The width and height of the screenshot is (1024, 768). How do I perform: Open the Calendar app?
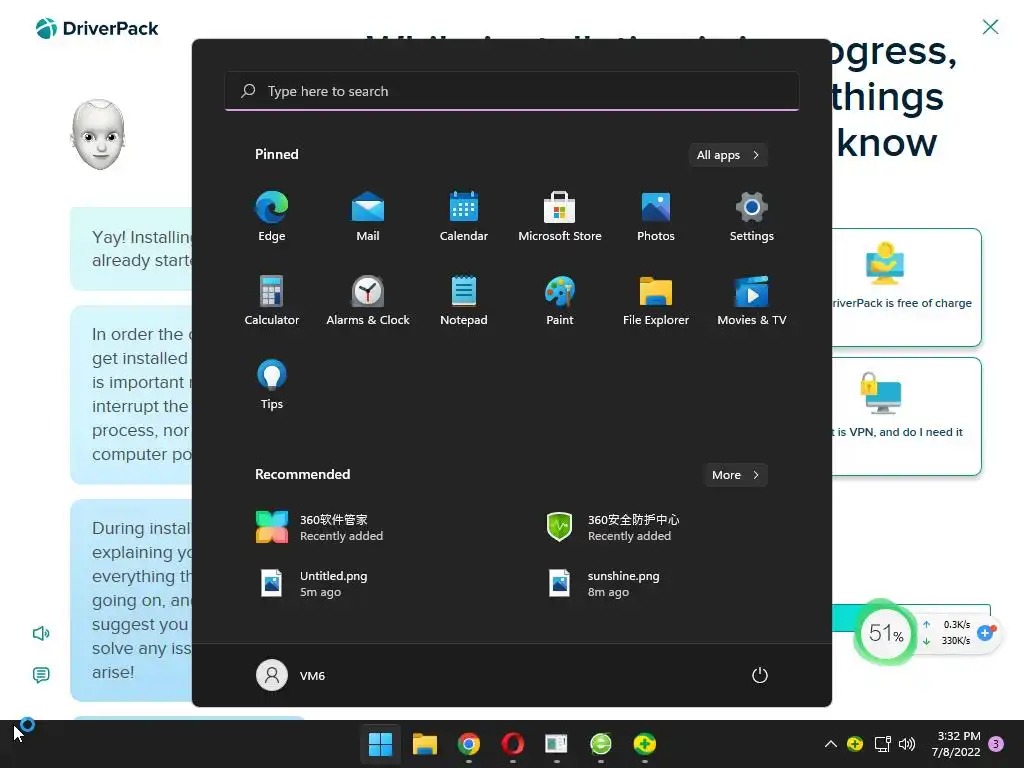[464, 216]
